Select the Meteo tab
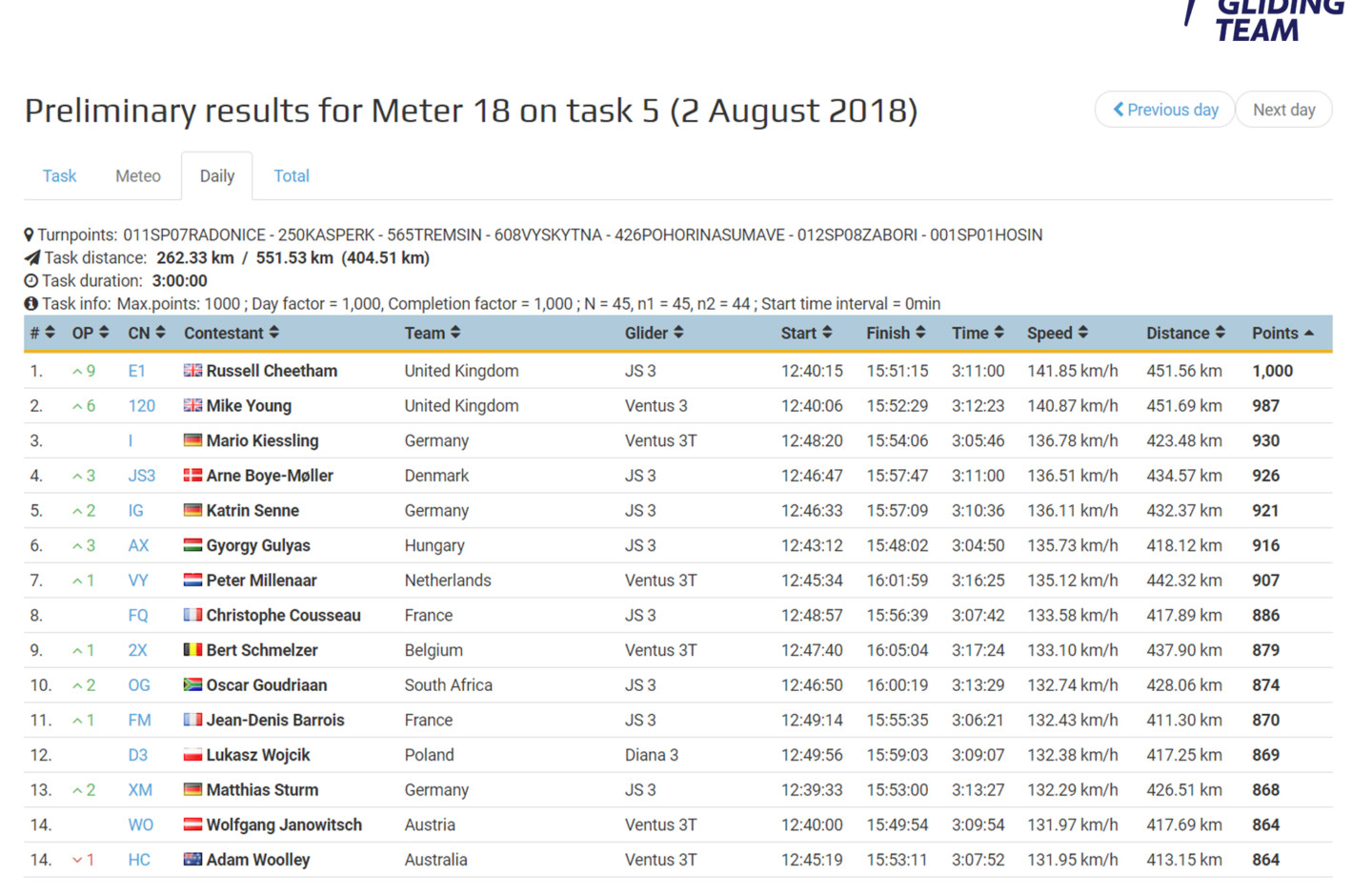 coord(138,176)
